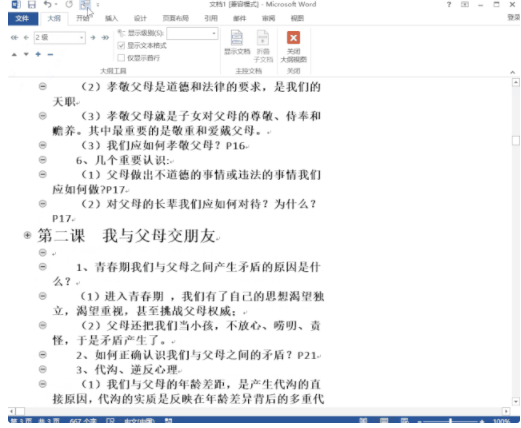Demote outline level with single right arrow
This screenshot has width=521, height=428.
93,38
